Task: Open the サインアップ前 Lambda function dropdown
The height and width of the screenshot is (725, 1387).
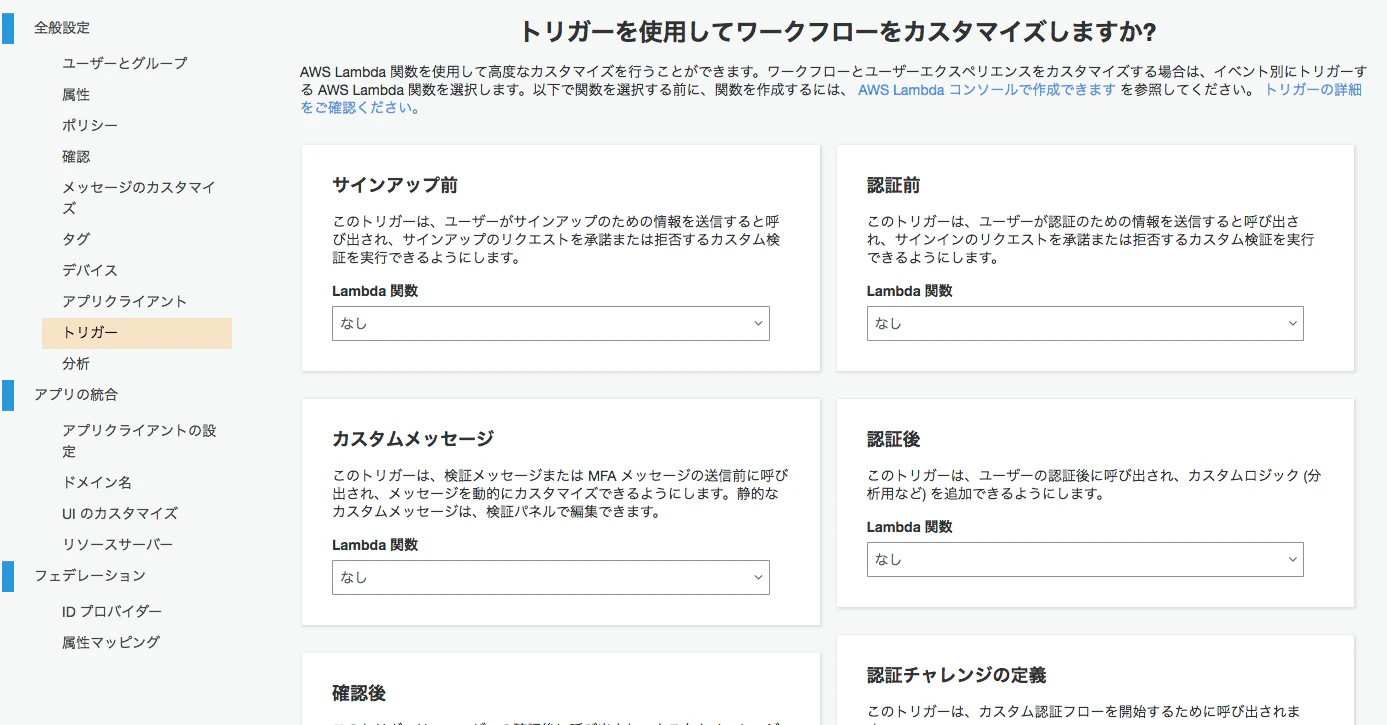Action: click(550, 323)
